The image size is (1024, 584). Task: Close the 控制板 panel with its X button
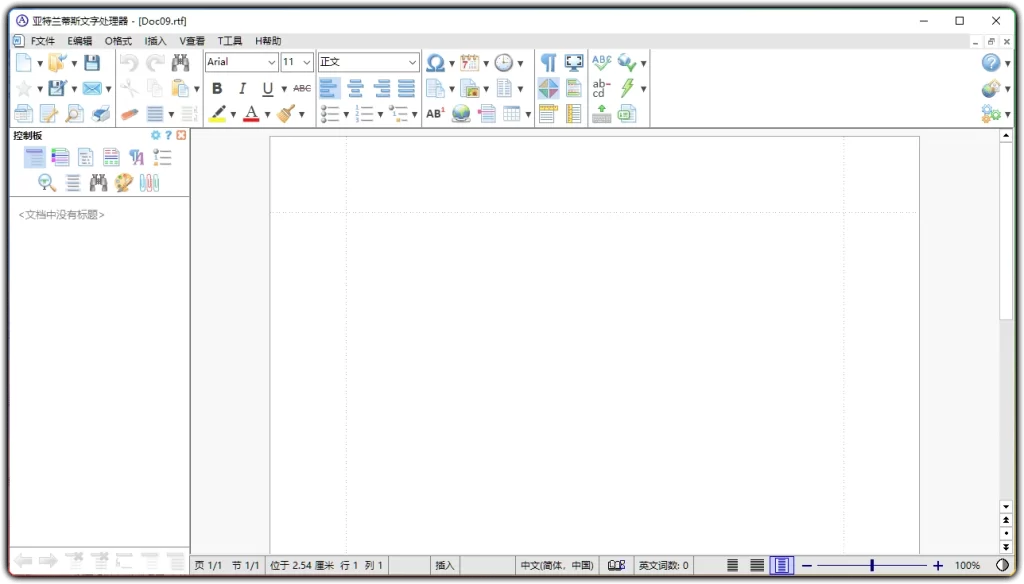[x=180, y=134]
